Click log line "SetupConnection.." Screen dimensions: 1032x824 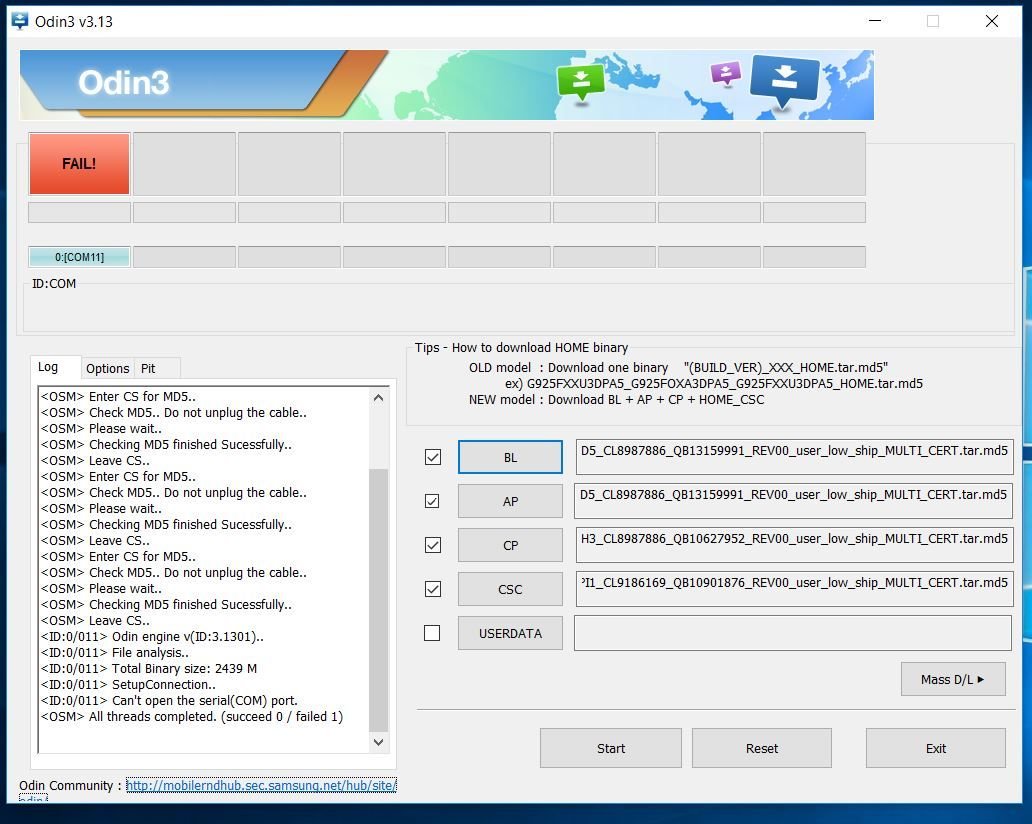tap(128, 684)
